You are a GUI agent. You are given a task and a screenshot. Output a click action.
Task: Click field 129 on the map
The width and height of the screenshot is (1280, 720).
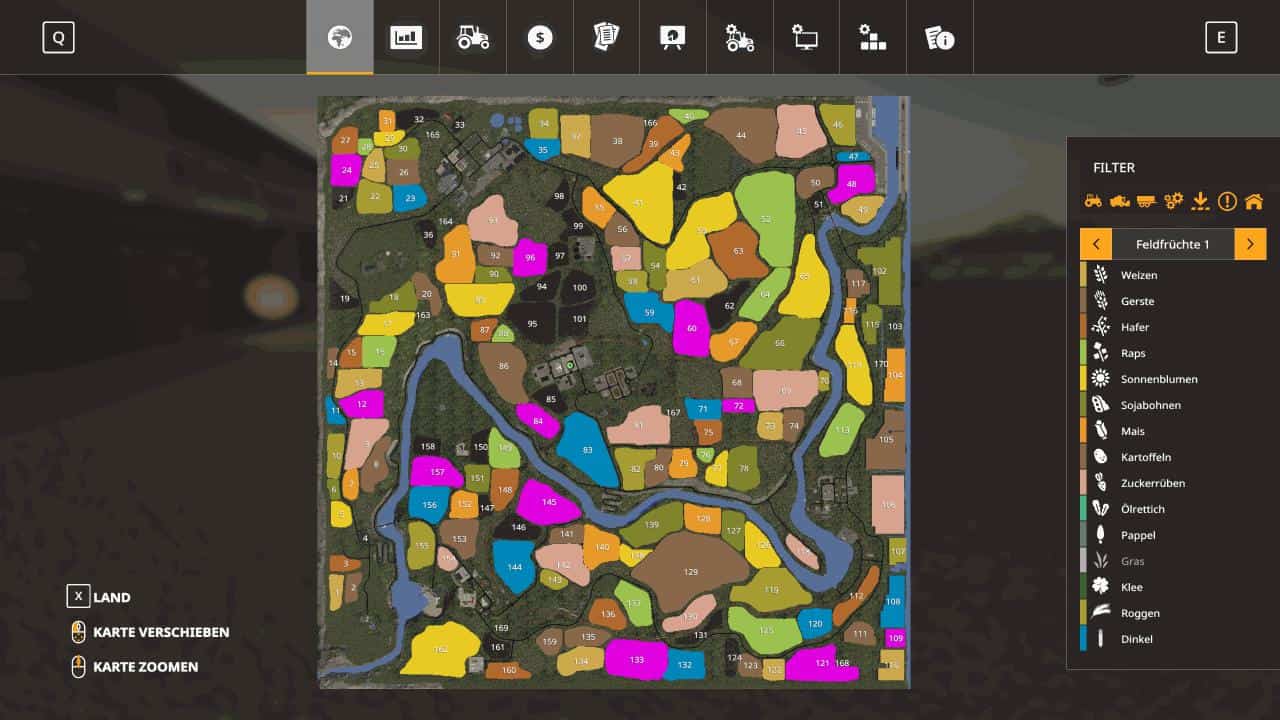tap(690, 572)
